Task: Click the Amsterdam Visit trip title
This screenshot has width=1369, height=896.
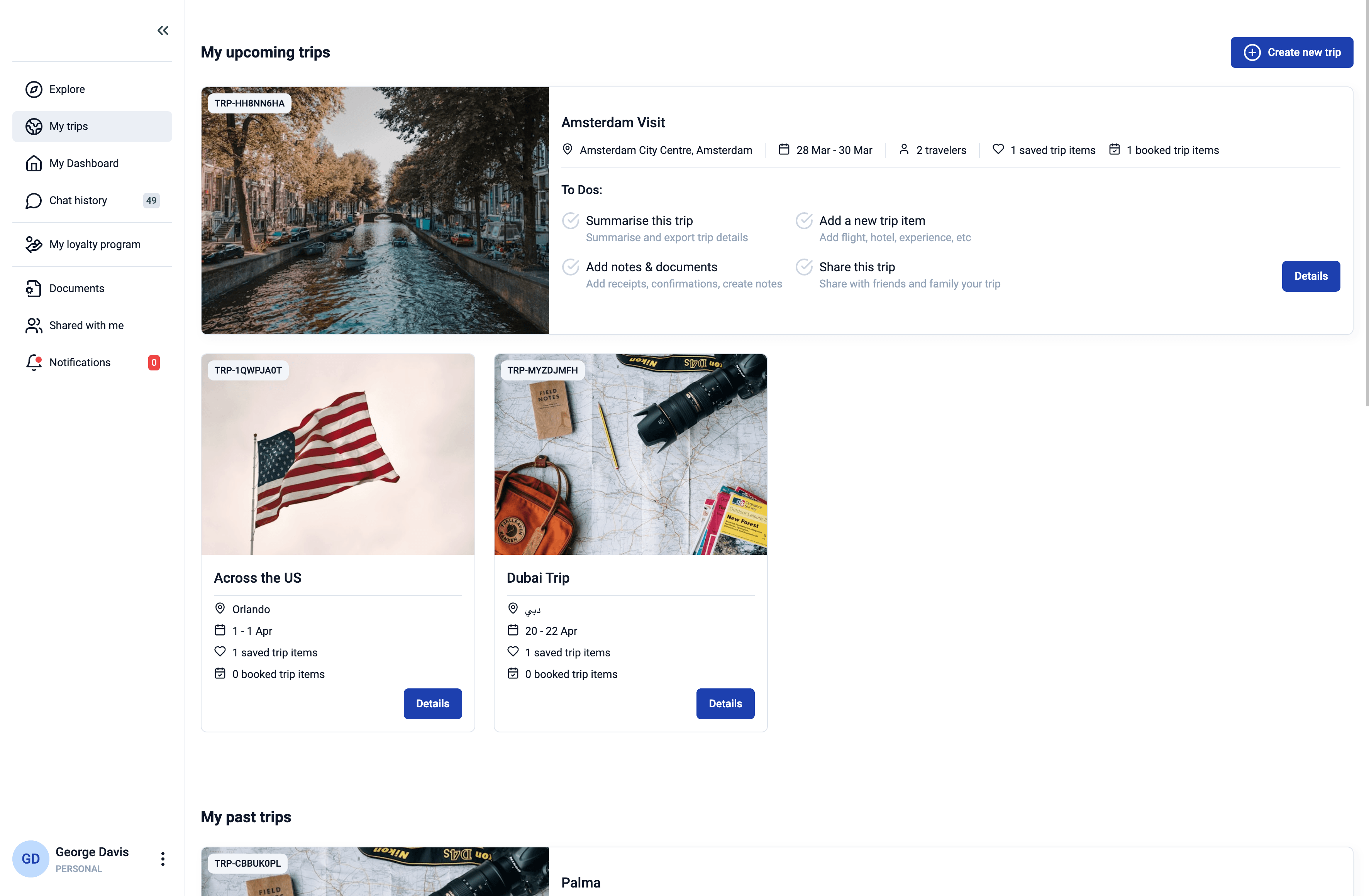Action: coord(613,122)
